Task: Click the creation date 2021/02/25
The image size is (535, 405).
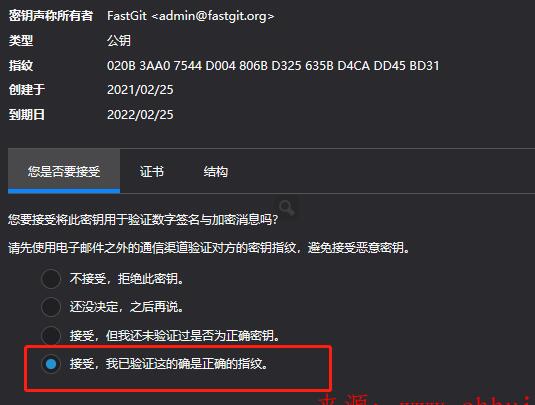Action: 140,90
